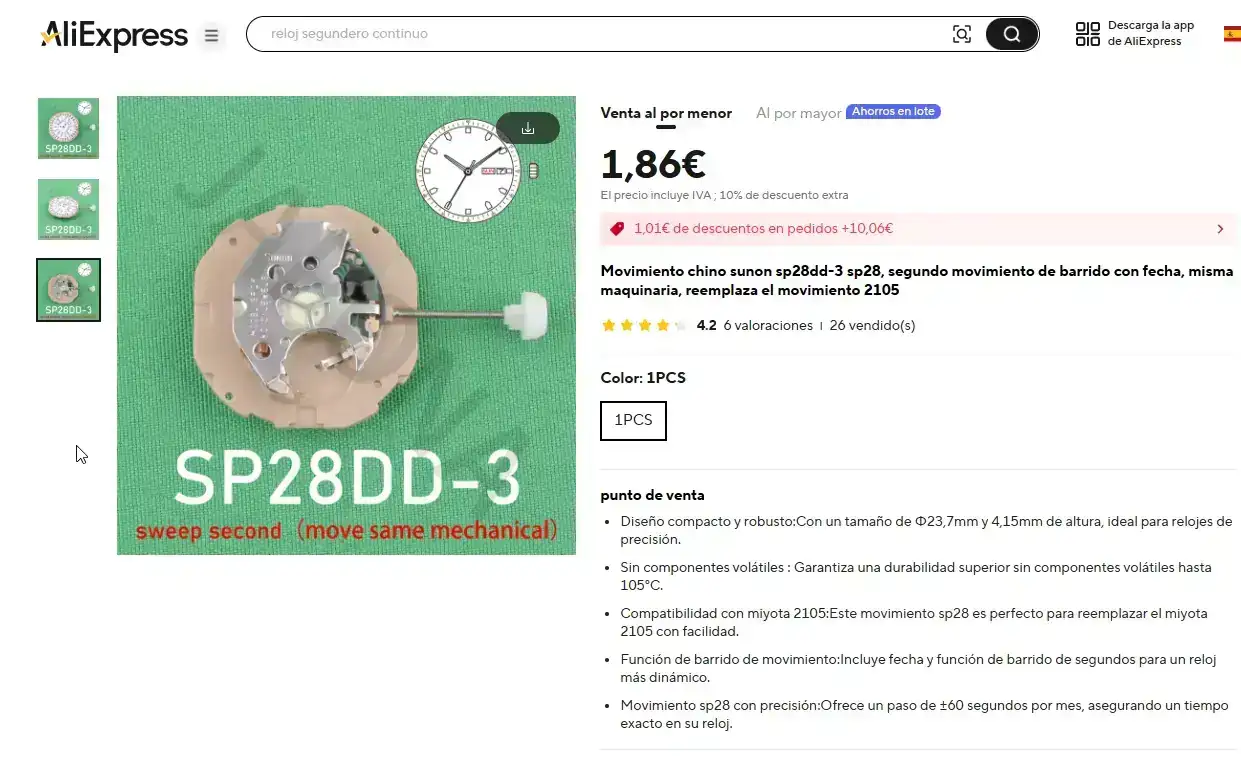Click the QR code app download icon

(1087, 34)
